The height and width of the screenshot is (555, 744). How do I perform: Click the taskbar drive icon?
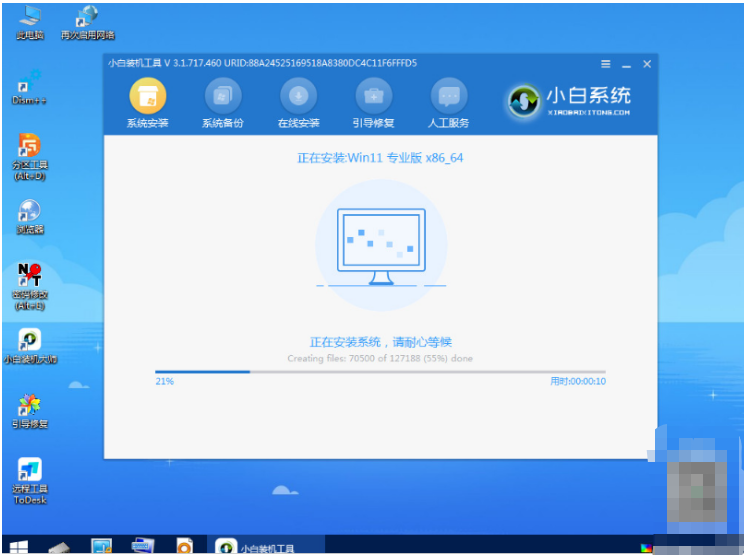tap(59, 548)
